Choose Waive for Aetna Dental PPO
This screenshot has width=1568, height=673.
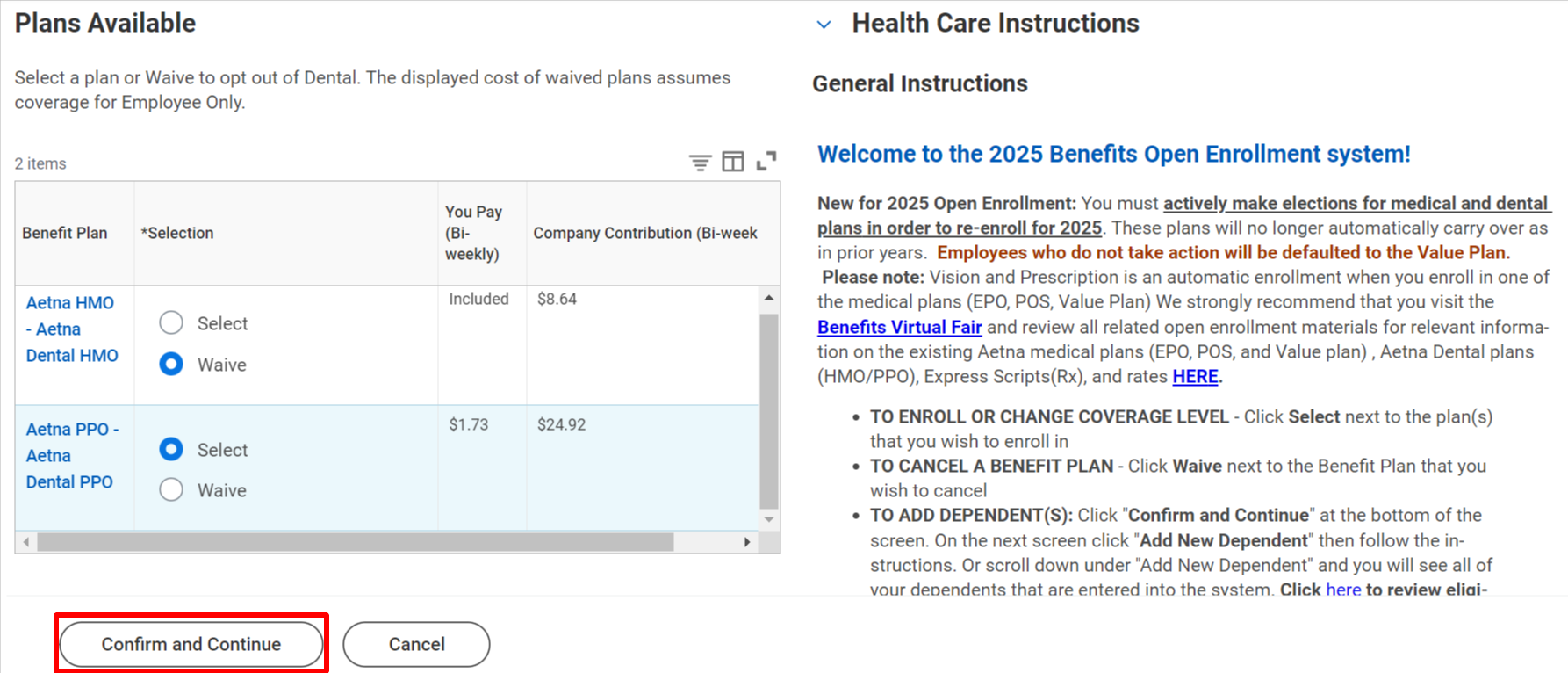click(x=171, y=489)
